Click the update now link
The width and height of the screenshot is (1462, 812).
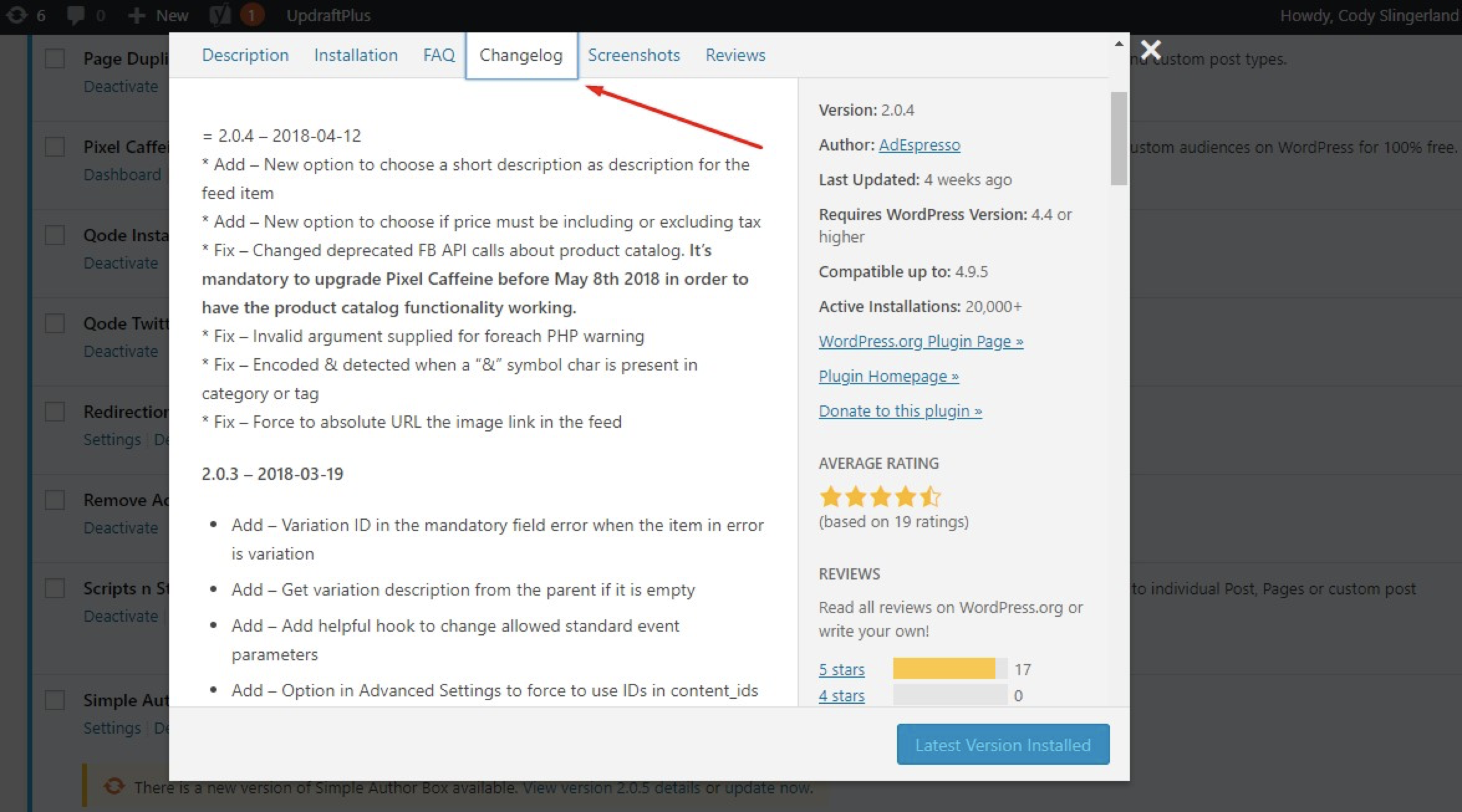coord(768,788)
